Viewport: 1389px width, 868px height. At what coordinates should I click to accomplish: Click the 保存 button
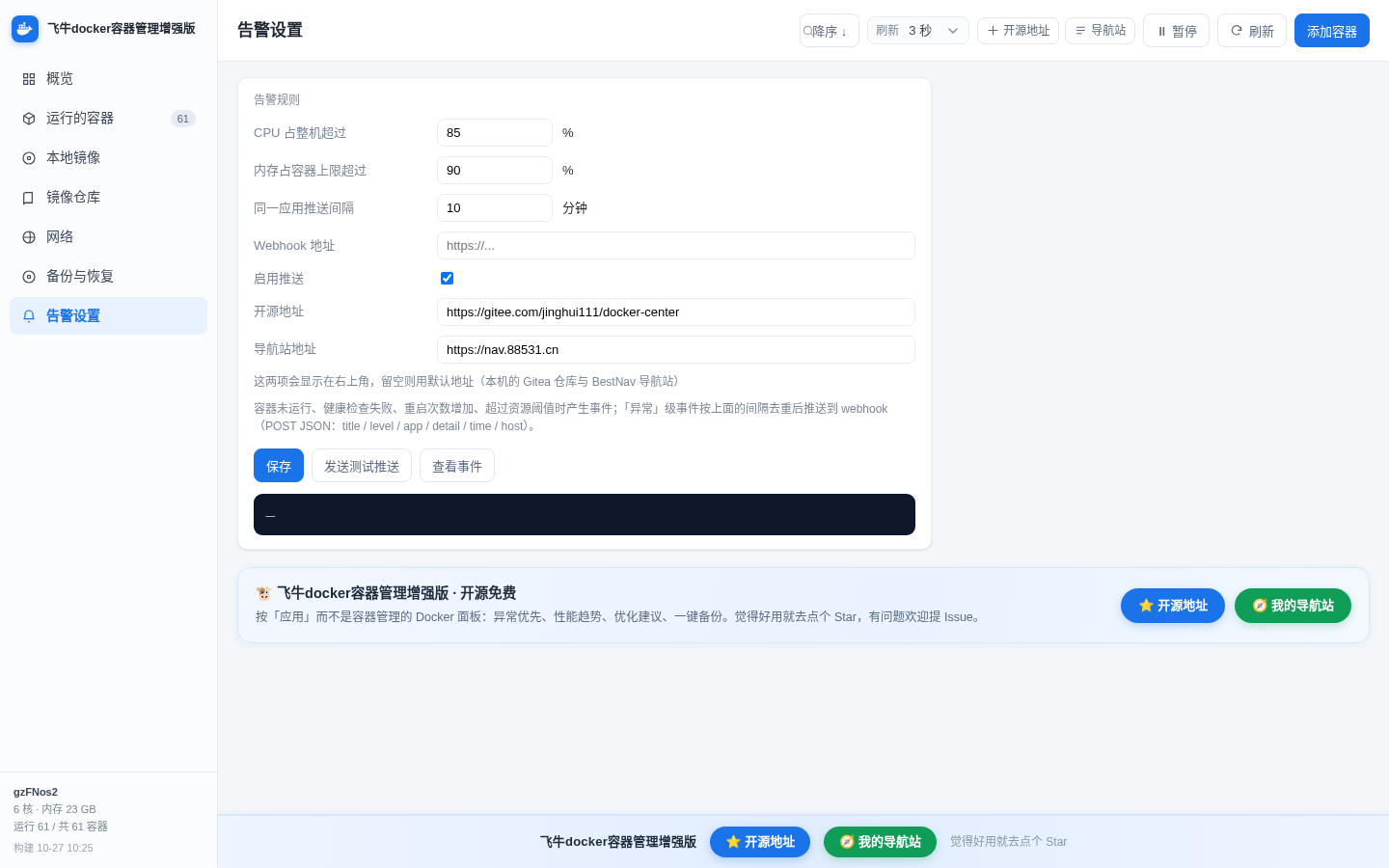point(279,466)
